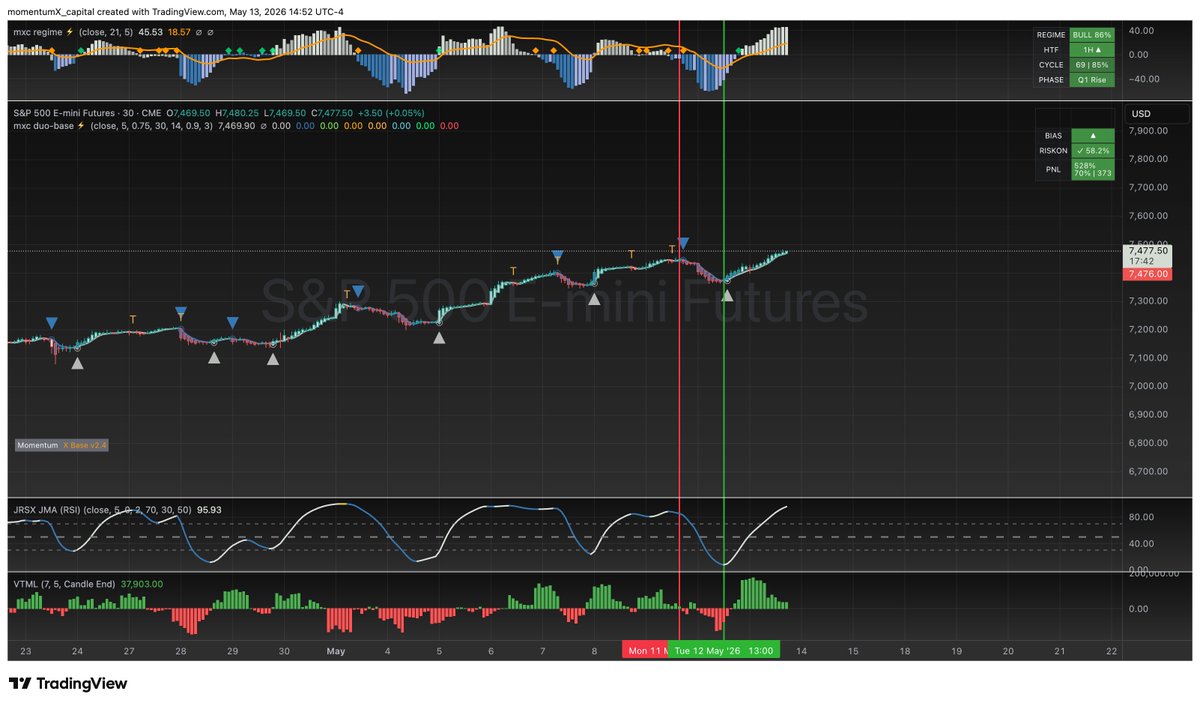This screenshot has height=706, width=1200.
Task: Click the 7,000.00 price axis label
Action: point(1146,386)
